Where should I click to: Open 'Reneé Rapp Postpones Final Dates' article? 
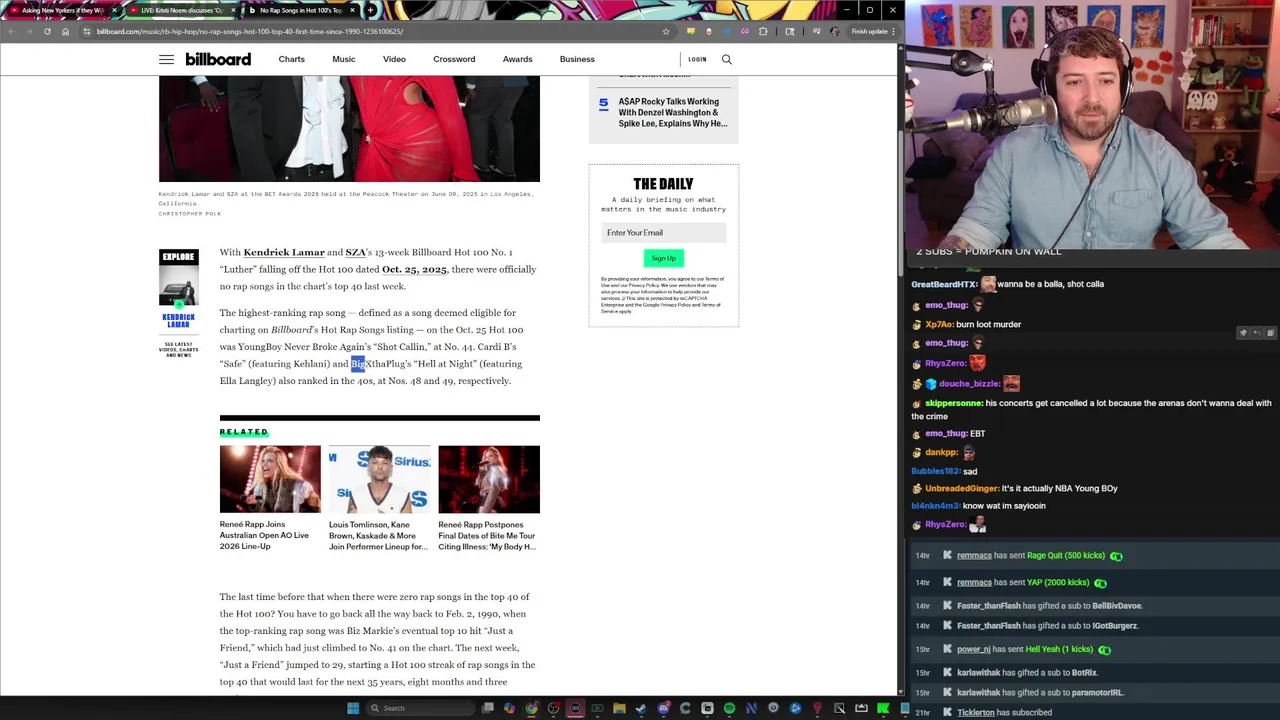coord(487,535)
